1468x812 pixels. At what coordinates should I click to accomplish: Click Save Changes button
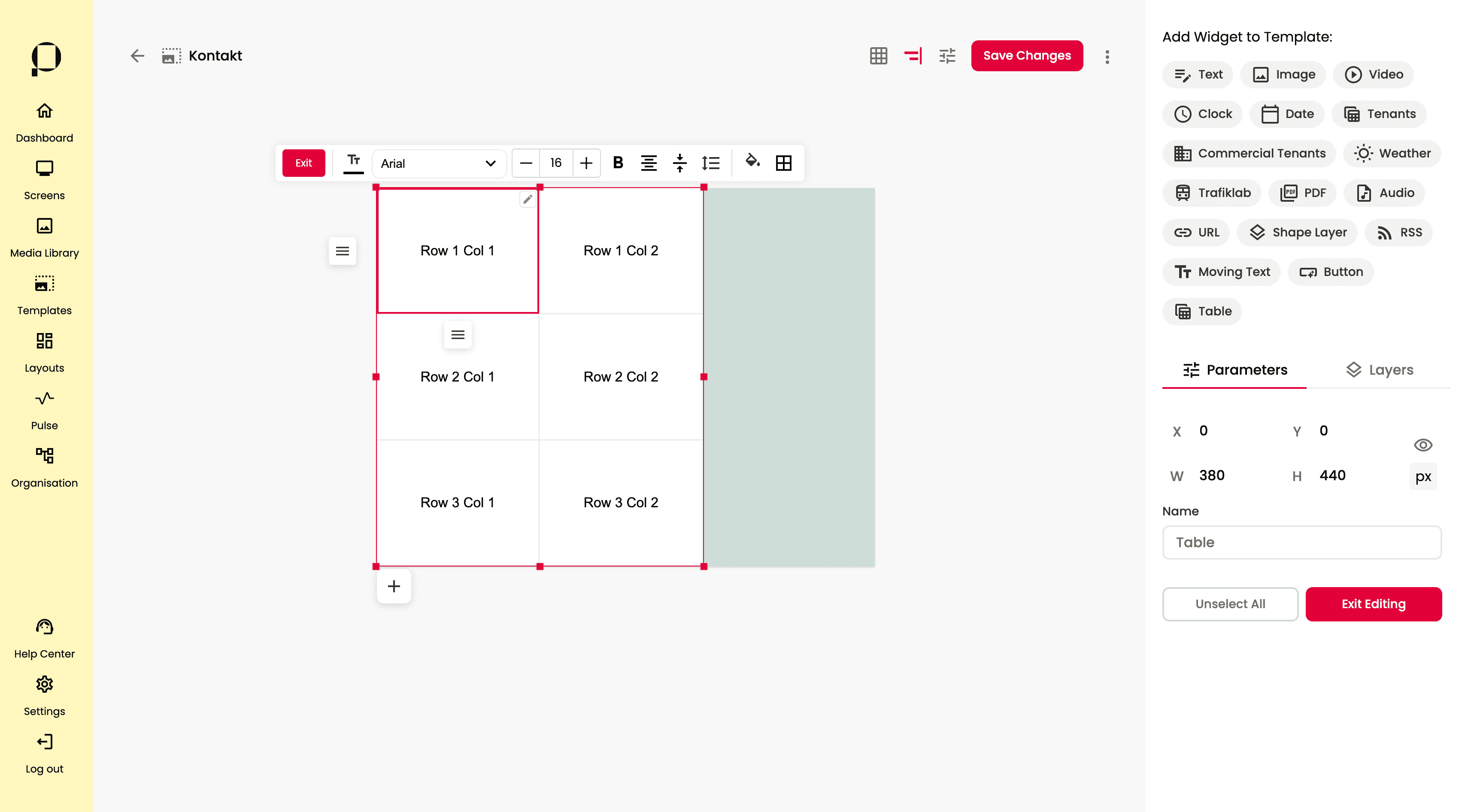(x=1027, y=56)
